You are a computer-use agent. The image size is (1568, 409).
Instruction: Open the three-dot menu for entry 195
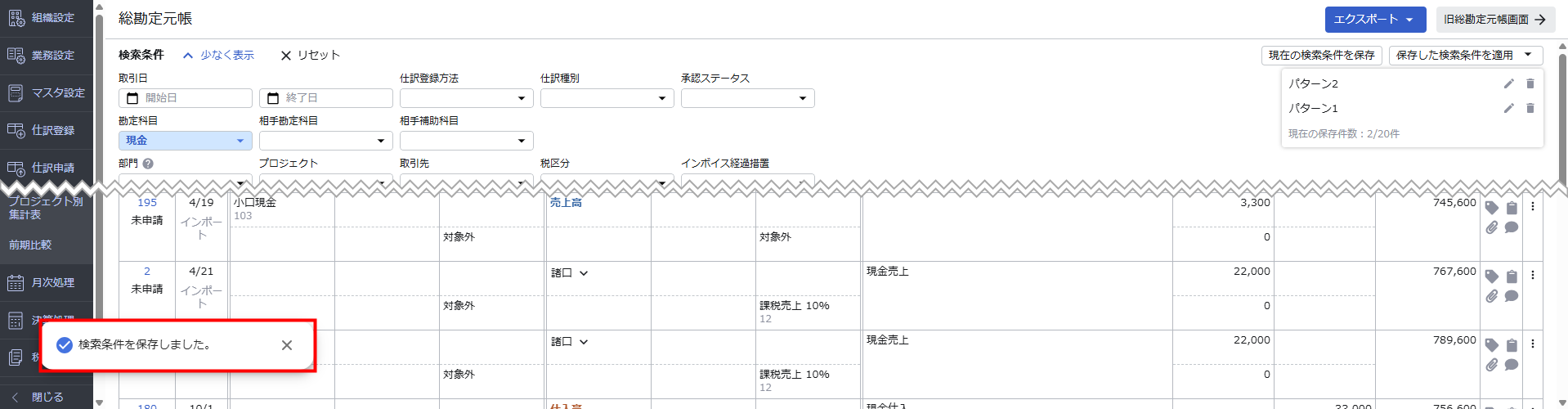[x=1533, y=207]
